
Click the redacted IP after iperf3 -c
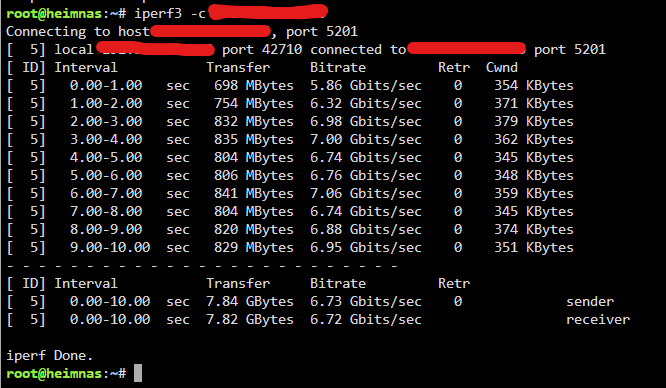(x=268, y=11)
